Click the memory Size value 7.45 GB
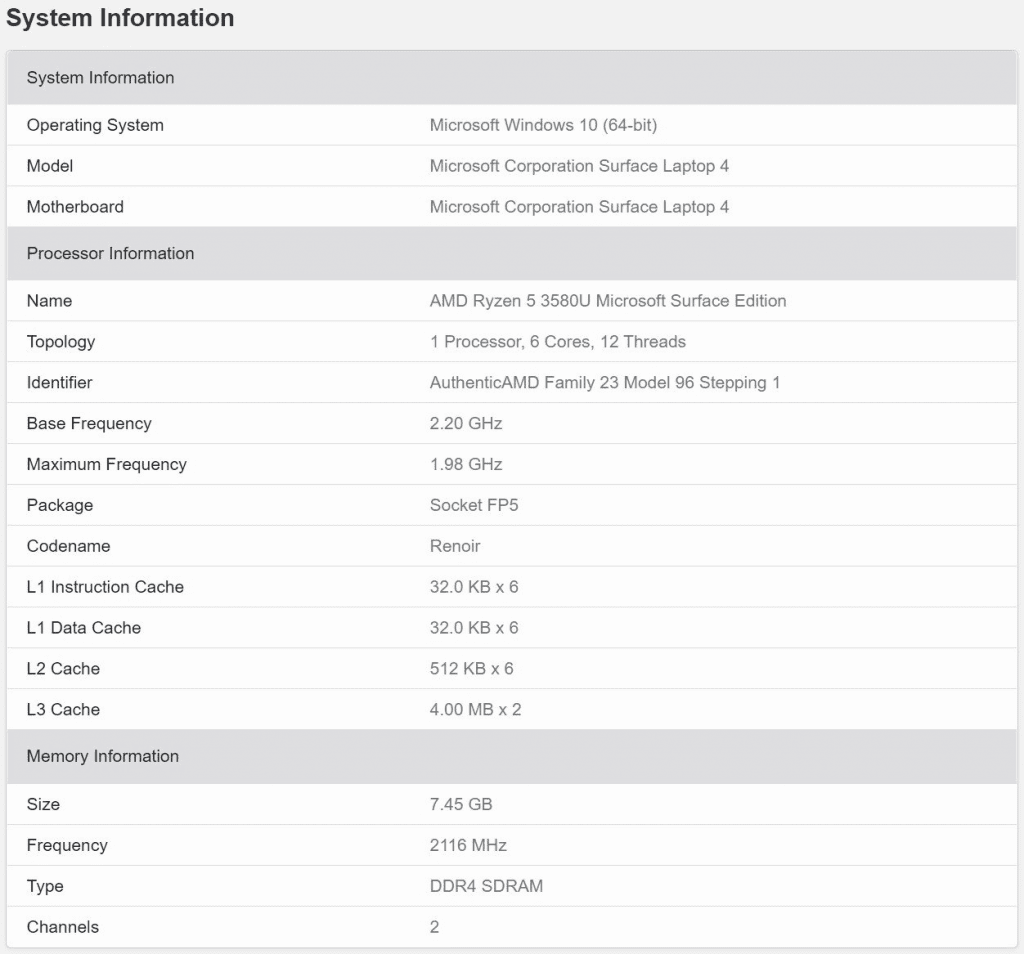The image size is (1024, 954). click(x=461, y=805)
